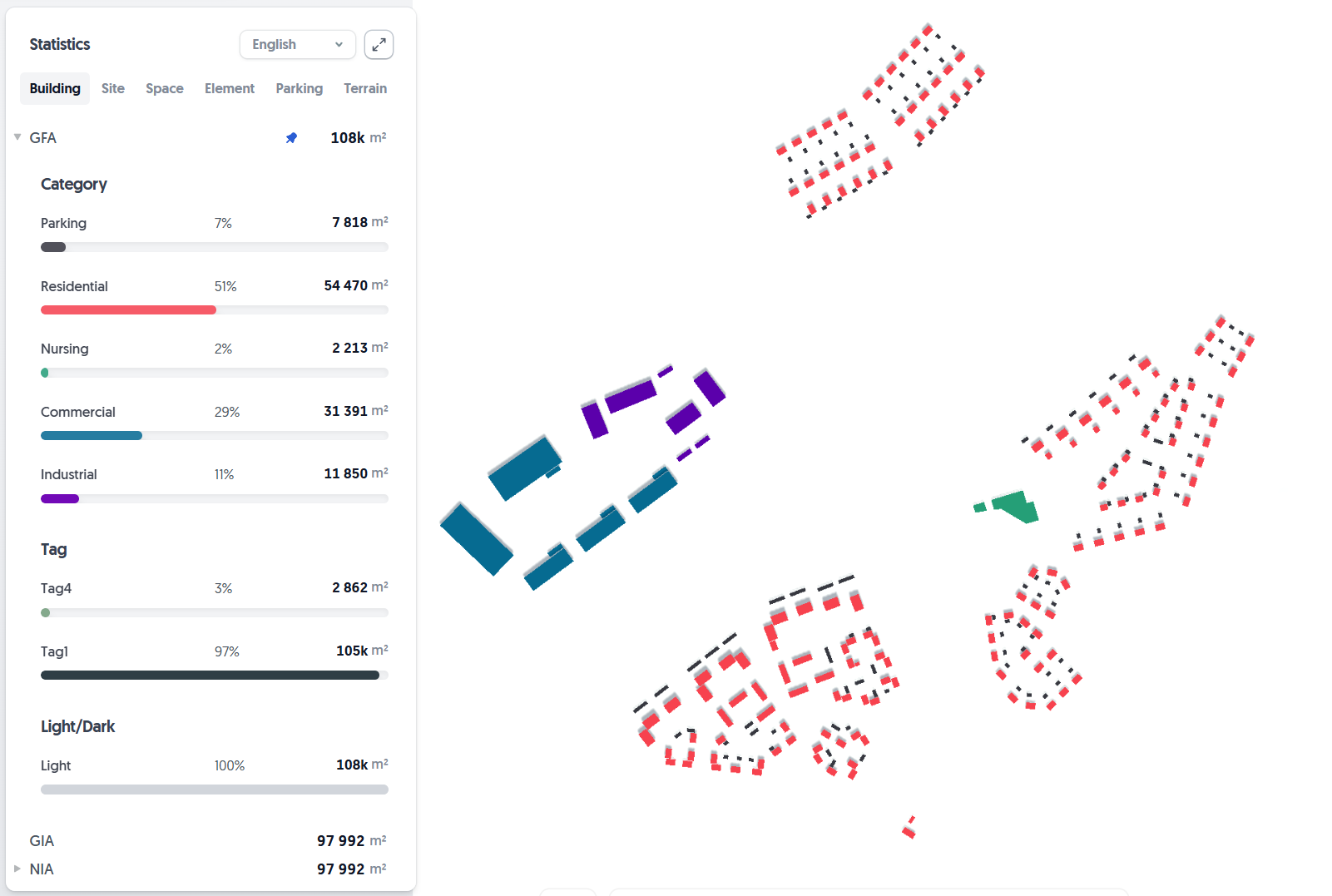Click the Industrial category label
Image resolution: width=1332 pixels, height=896 pixels.
[68, 474]
